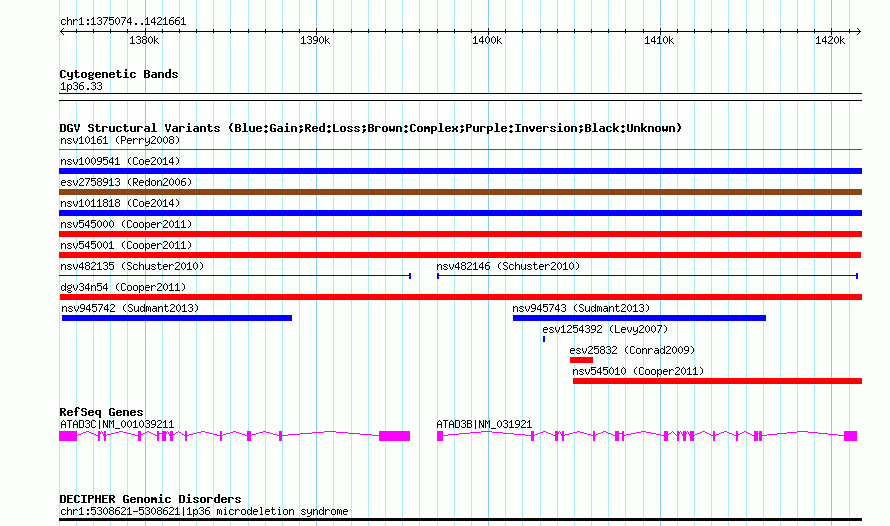Open the ATAD3C|NM_001039211 gene label
890x526 pixels.
(x=117, y=424)
